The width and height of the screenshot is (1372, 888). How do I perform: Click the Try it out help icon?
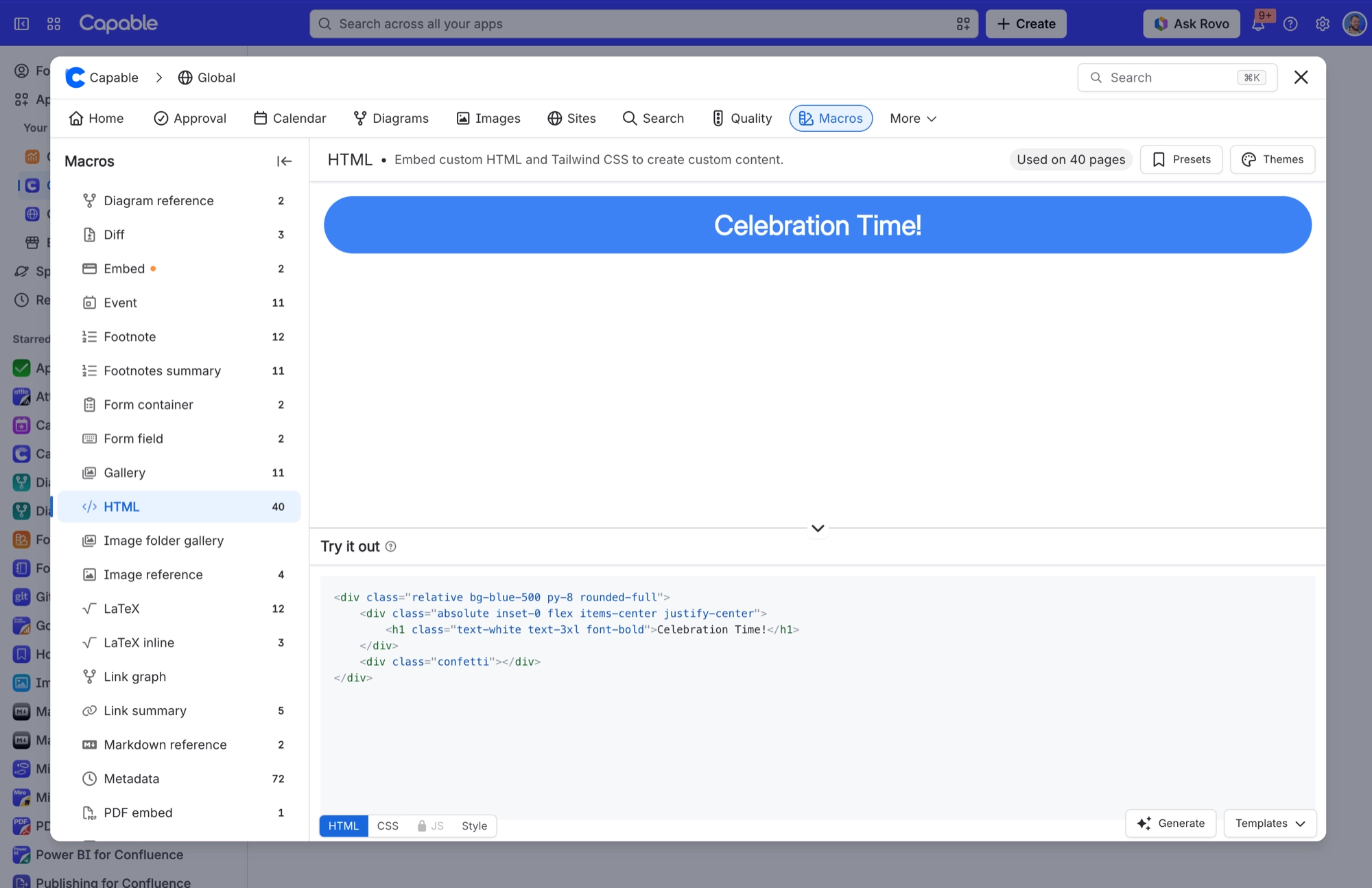(x=391, y=546)
